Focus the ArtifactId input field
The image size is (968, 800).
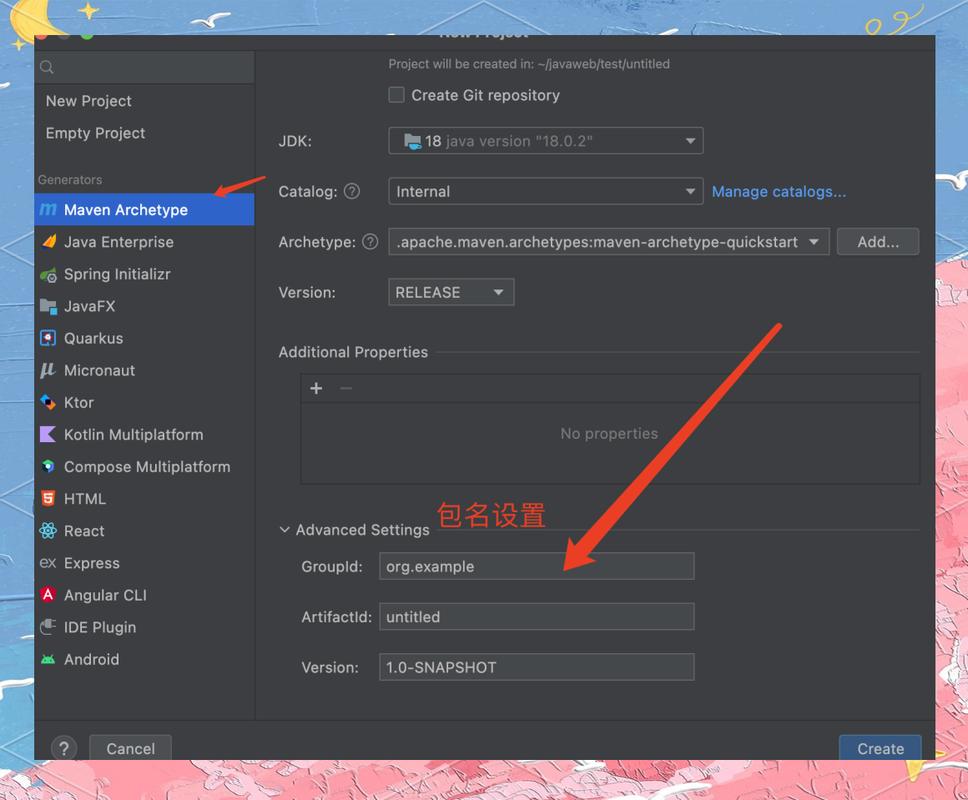536,617
